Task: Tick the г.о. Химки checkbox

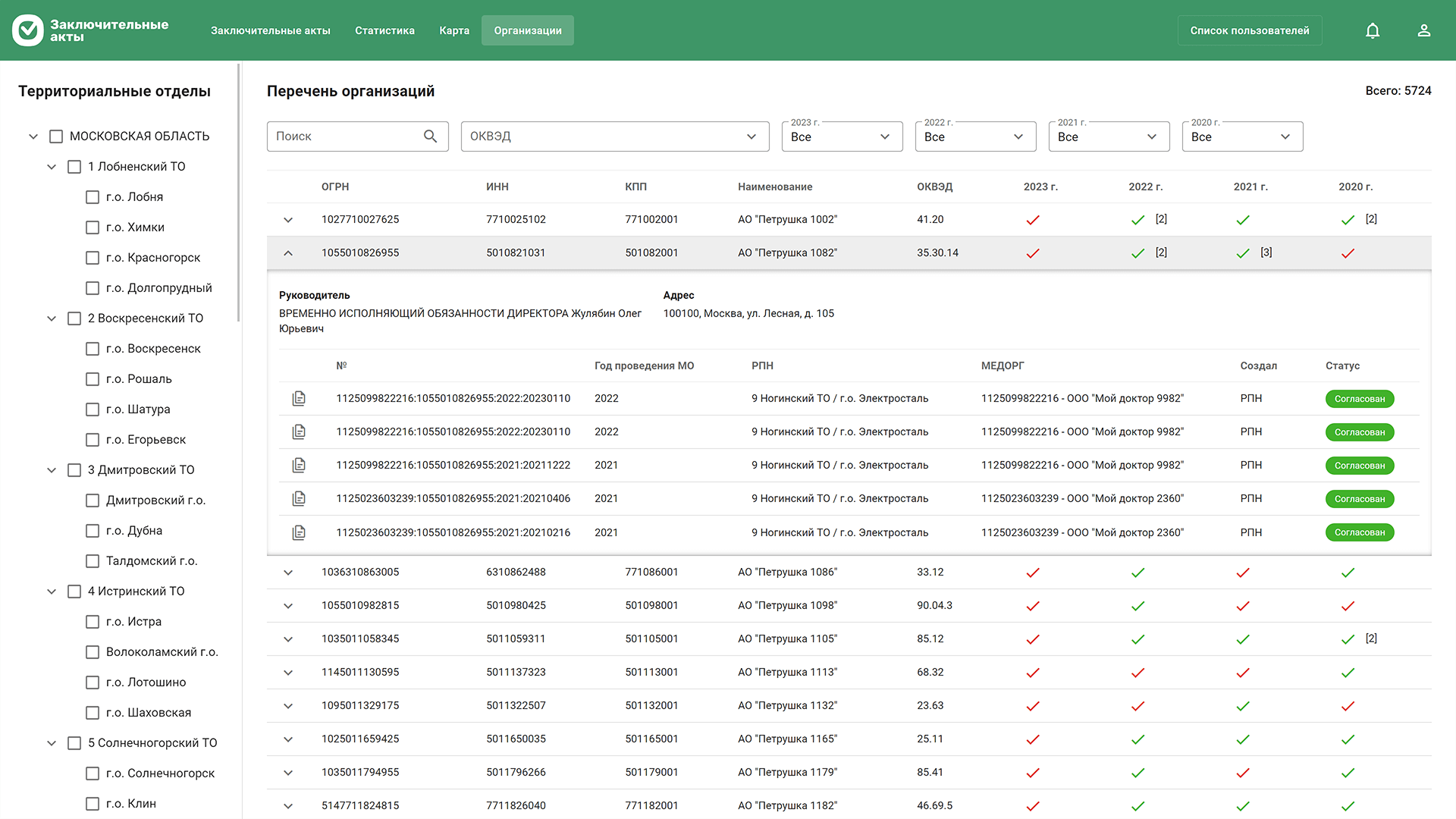Action: point(93,227)
